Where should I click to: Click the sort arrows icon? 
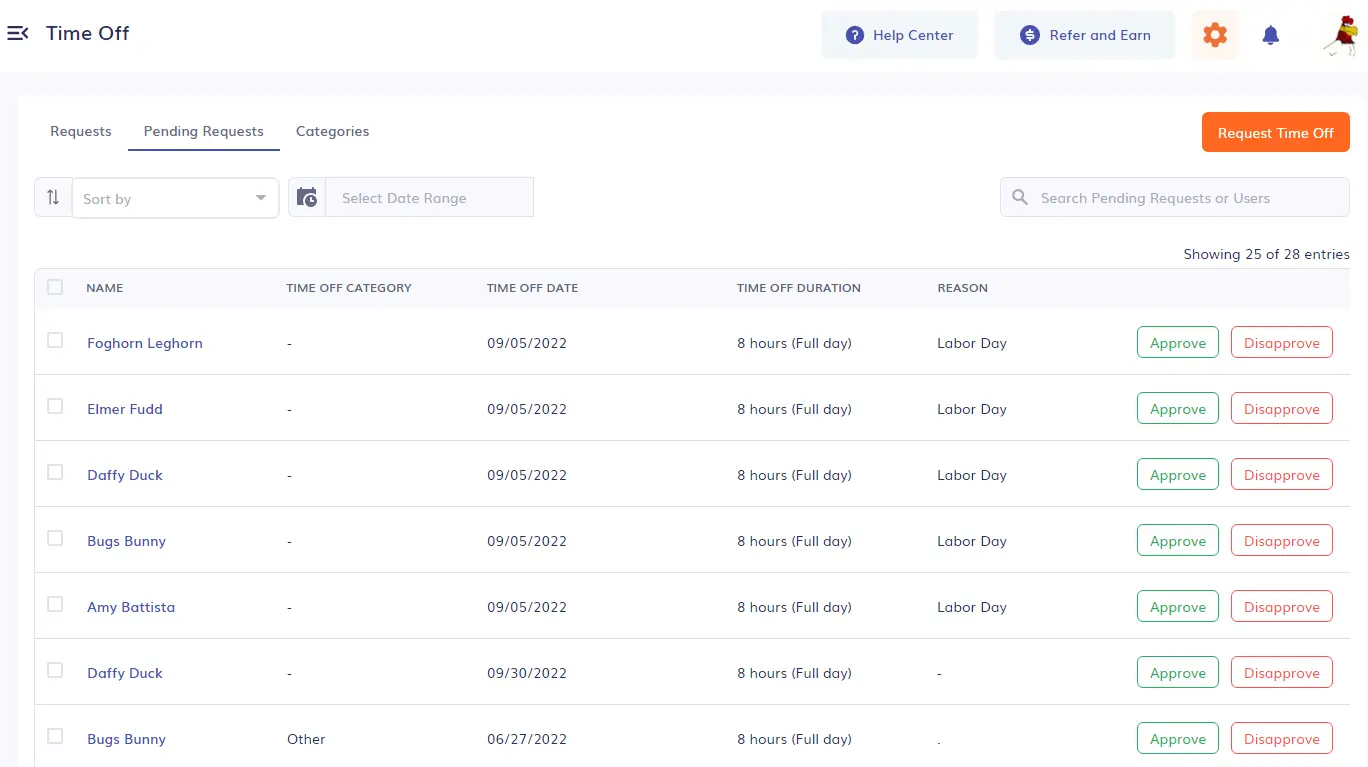53,197
